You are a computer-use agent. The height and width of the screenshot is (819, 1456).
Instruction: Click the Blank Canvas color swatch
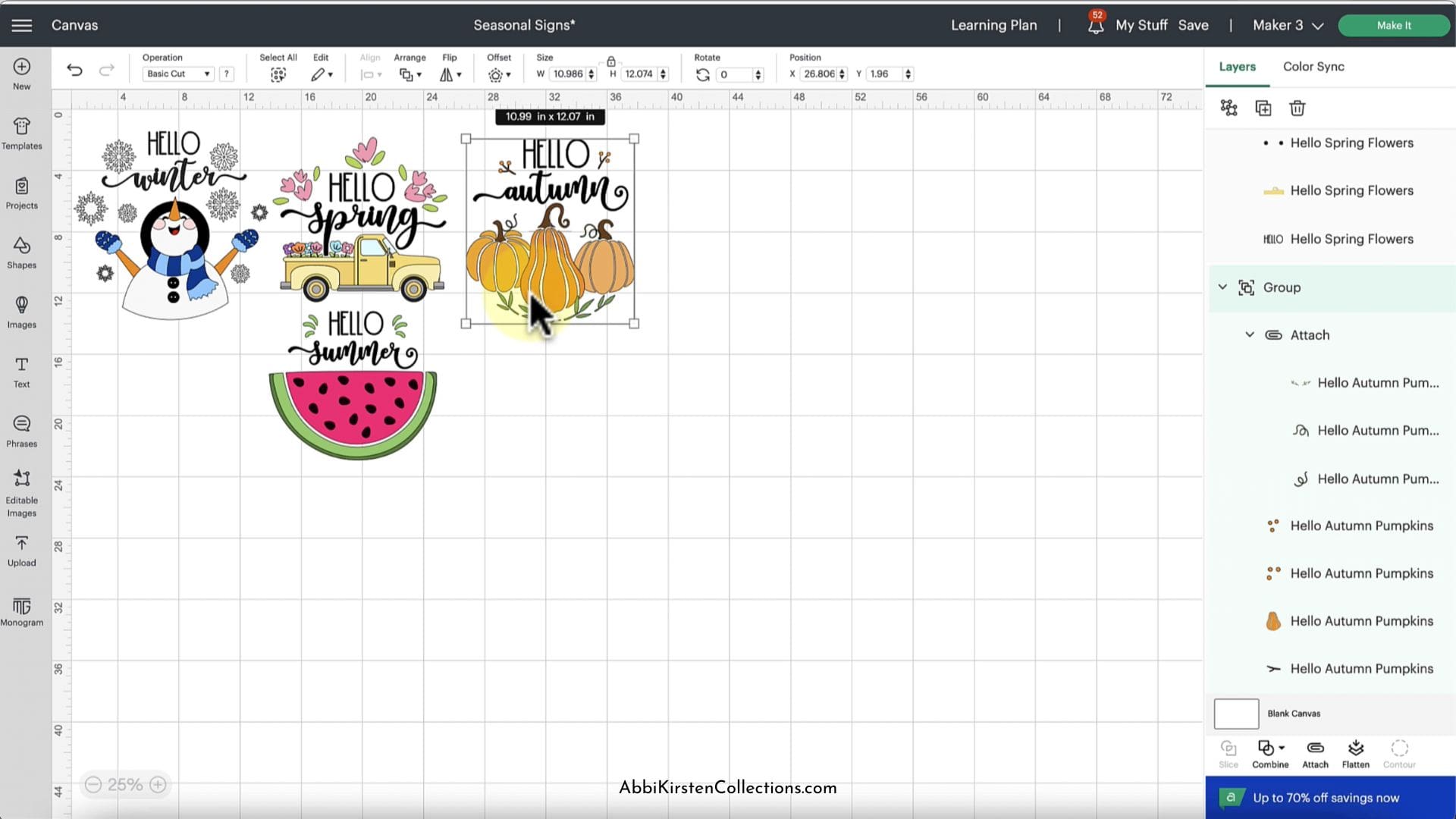1236,714
